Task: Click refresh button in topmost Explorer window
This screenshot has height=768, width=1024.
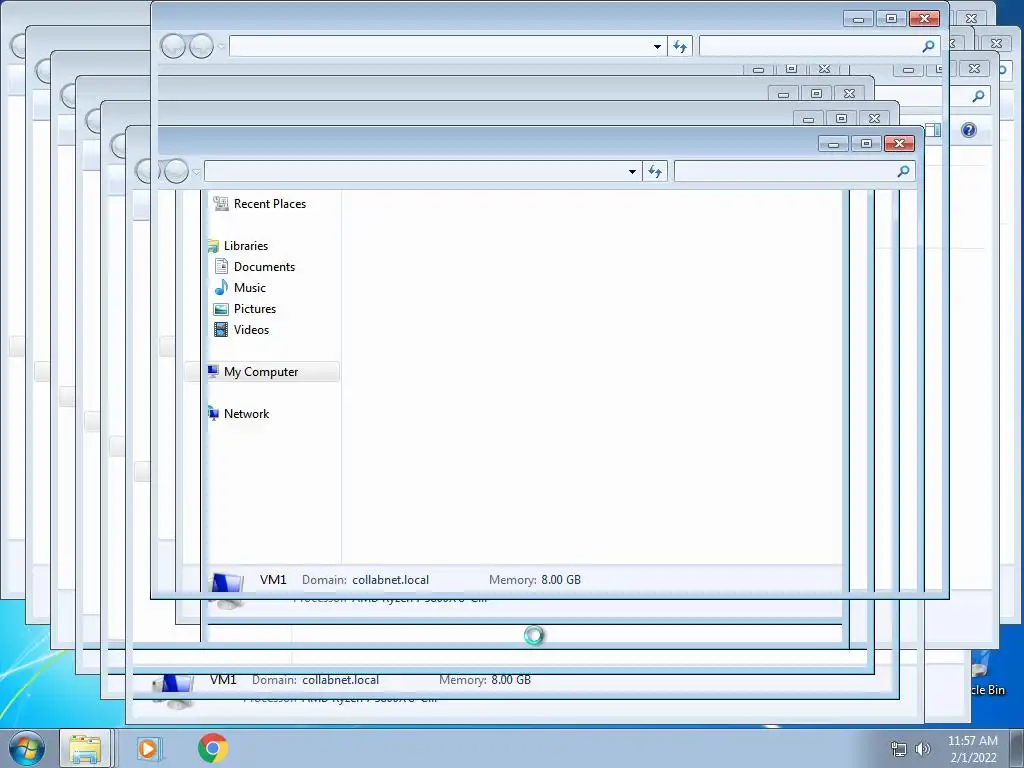Action: (x=680, y=46)
